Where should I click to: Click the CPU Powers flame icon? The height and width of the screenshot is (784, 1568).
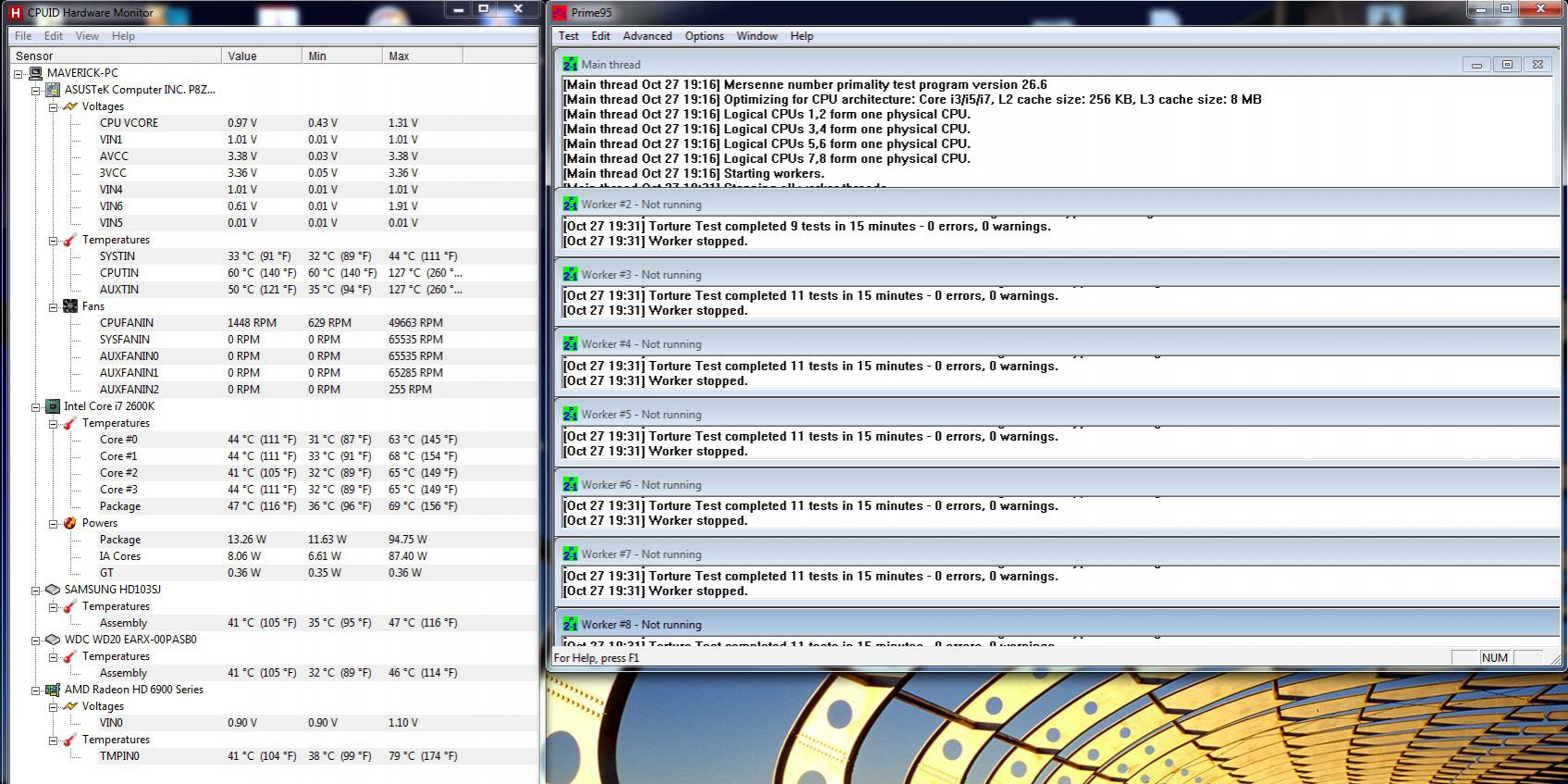pos(70,523)
